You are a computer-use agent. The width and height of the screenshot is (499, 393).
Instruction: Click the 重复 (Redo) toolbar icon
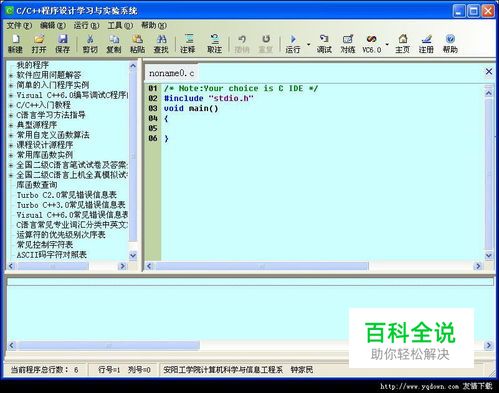pos(266,44)
